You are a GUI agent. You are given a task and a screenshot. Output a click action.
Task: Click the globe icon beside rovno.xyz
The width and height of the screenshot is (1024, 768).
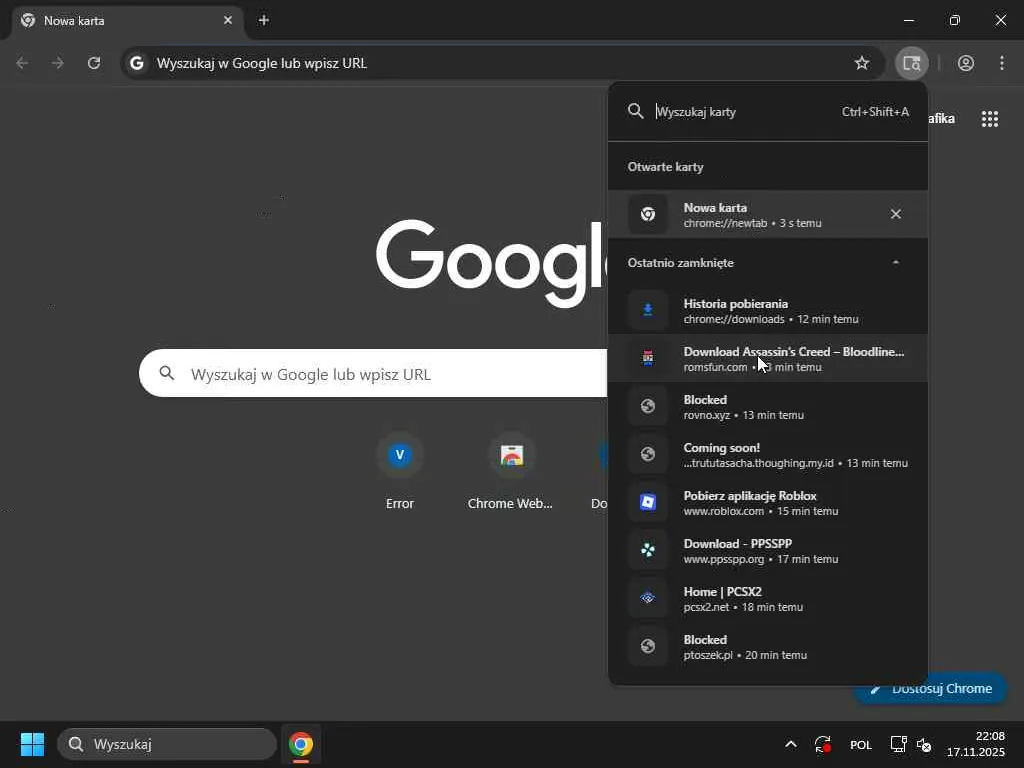[x=648, y=406]
